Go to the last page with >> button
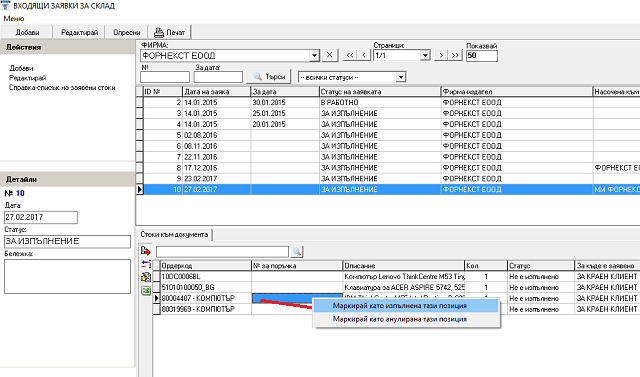Image resolution: width=640 pixels, height=377 pixels. [x=455, y=55]
